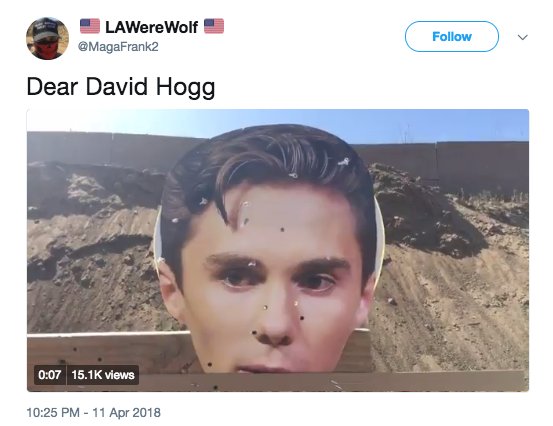Image resolution: width=553 pixels, height=426 pixels.
Task: Open the LAWereWolf profile avatar
Action: point(47,38)
